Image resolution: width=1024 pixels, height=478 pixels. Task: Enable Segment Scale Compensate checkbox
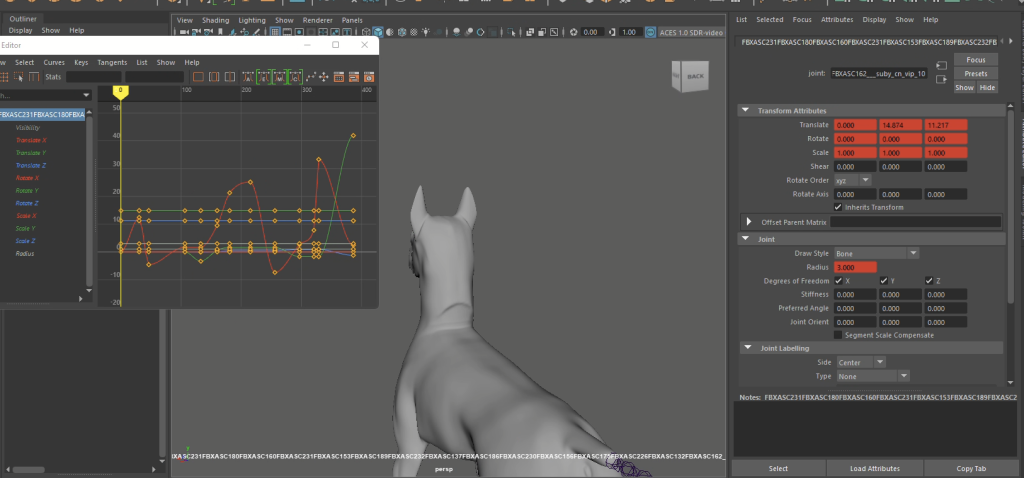click(838, 335)
